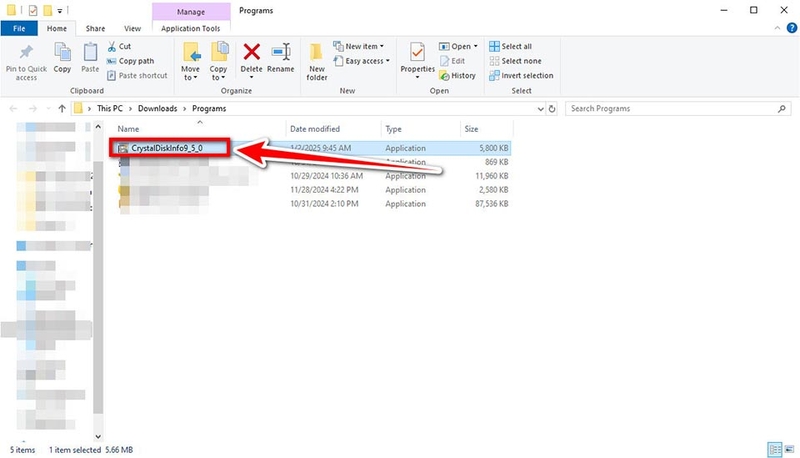Click the 10/29/2024 10:36 AM date cell
Screen dimensions: 800x458
(x=327, y=176)
